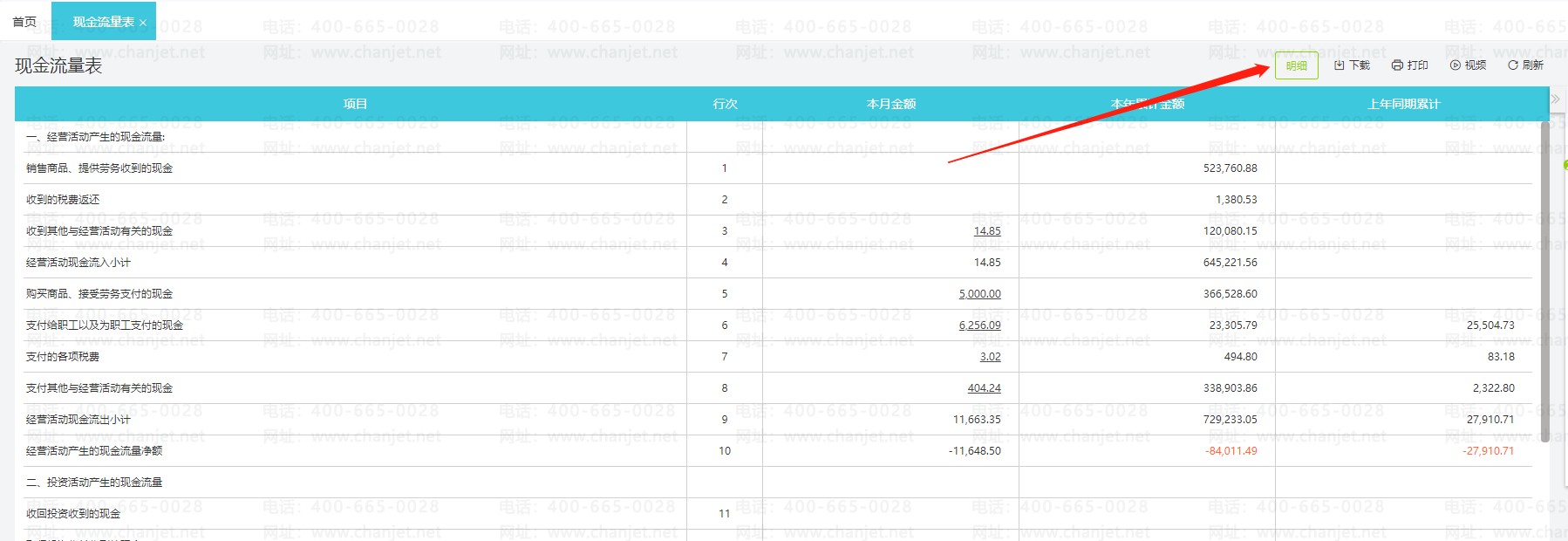This screenshot has width=1568, height=541.
Task: Click the red value -84,011.49
Action: [1231, 451]
